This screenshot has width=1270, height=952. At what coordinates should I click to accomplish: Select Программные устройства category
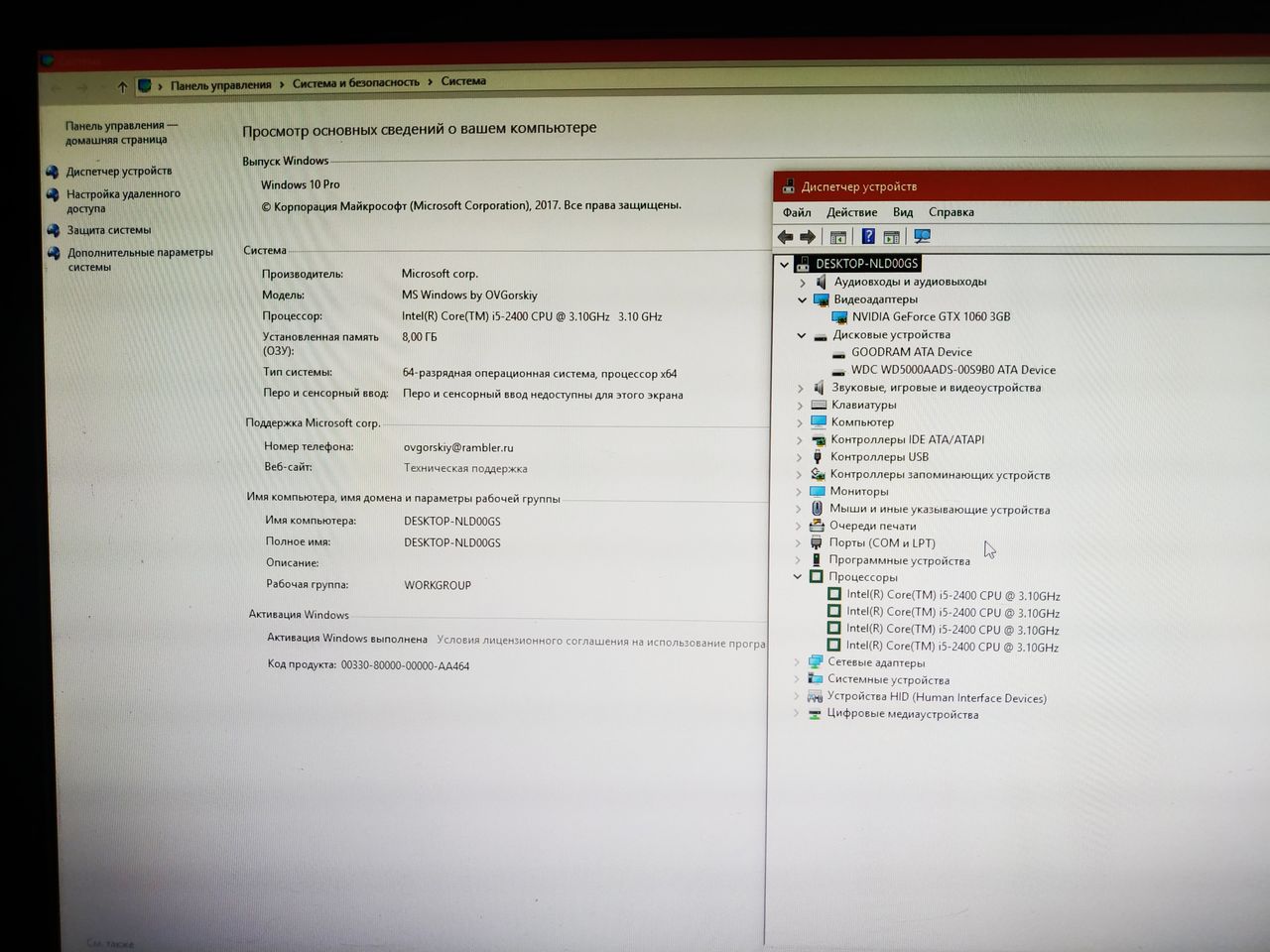pyautogui.click(x=900, y=560)
